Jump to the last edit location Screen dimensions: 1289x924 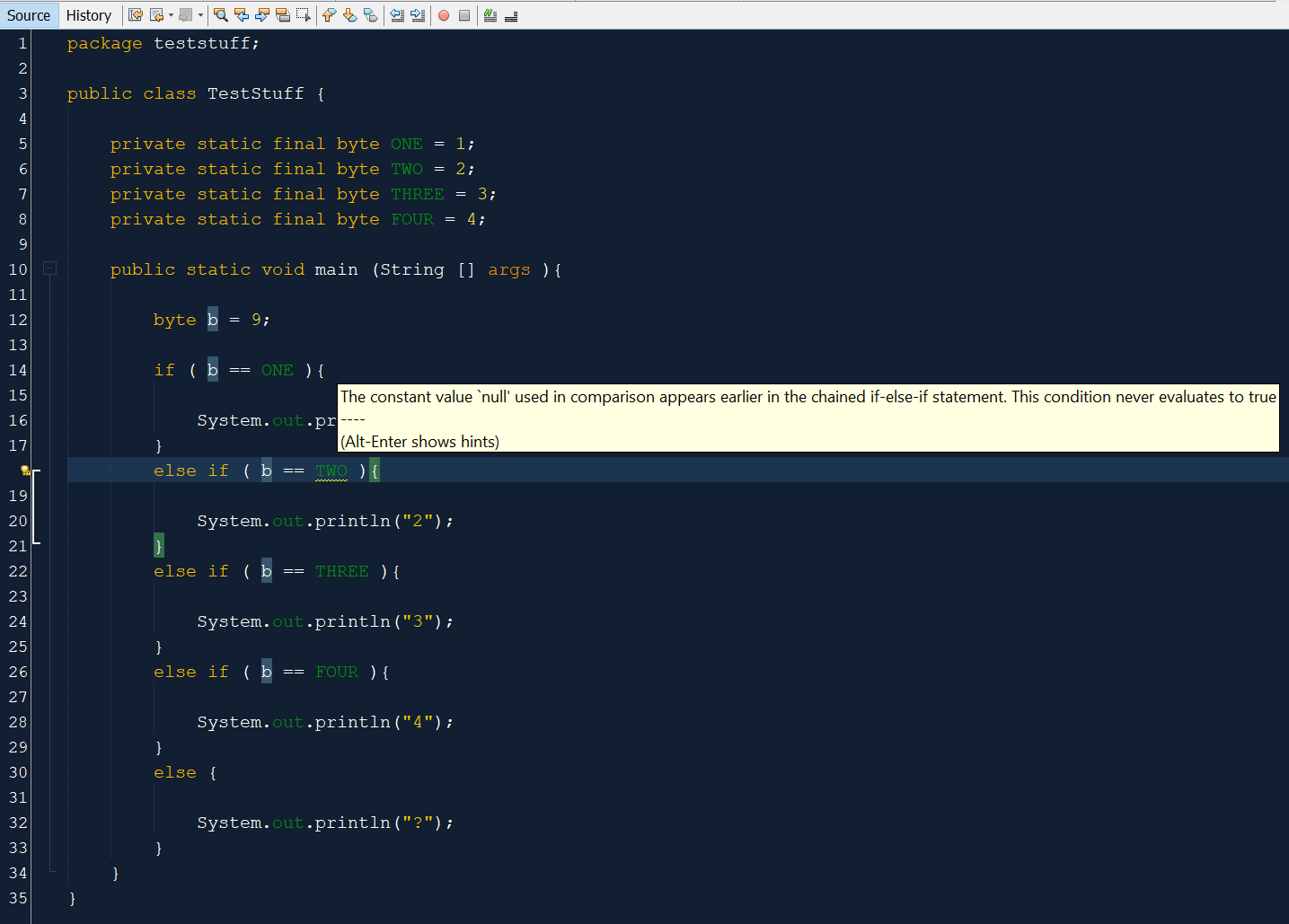(x=136, y=15)
